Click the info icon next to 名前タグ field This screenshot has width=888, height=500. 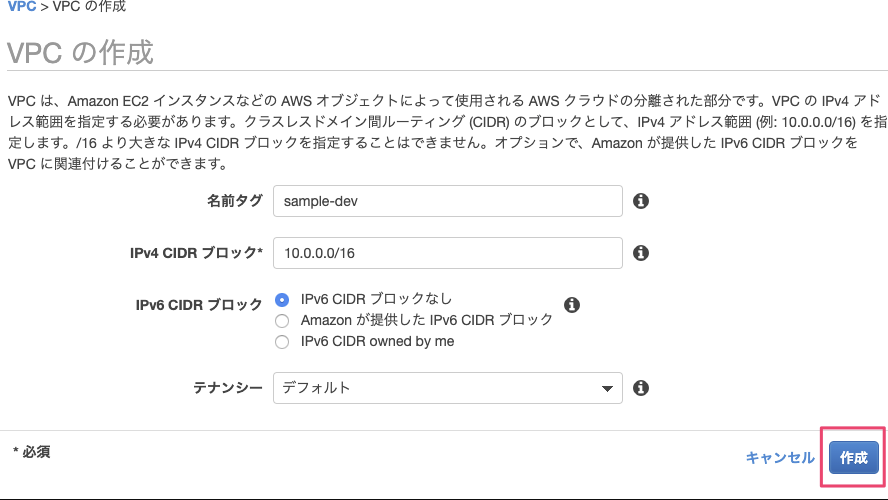642,201
